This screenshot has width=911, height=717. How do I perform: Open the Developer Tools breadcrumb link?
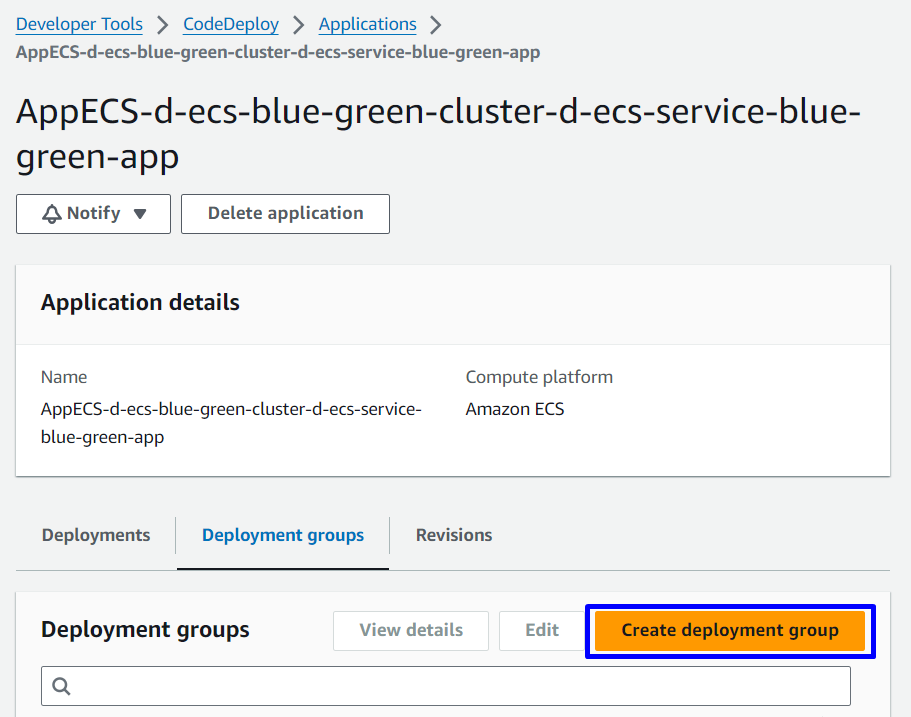(79, 24)
